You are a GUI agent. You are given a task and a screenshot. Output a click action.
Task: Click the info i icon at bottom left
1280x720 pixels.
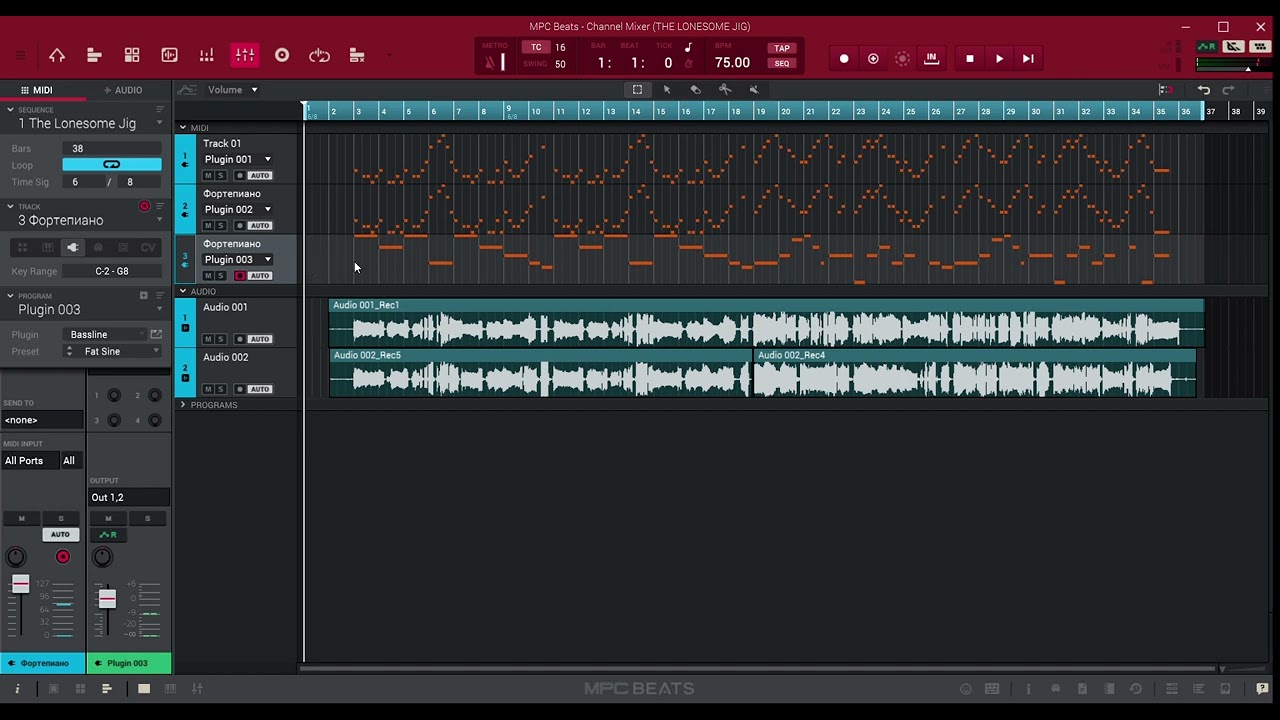17,689
